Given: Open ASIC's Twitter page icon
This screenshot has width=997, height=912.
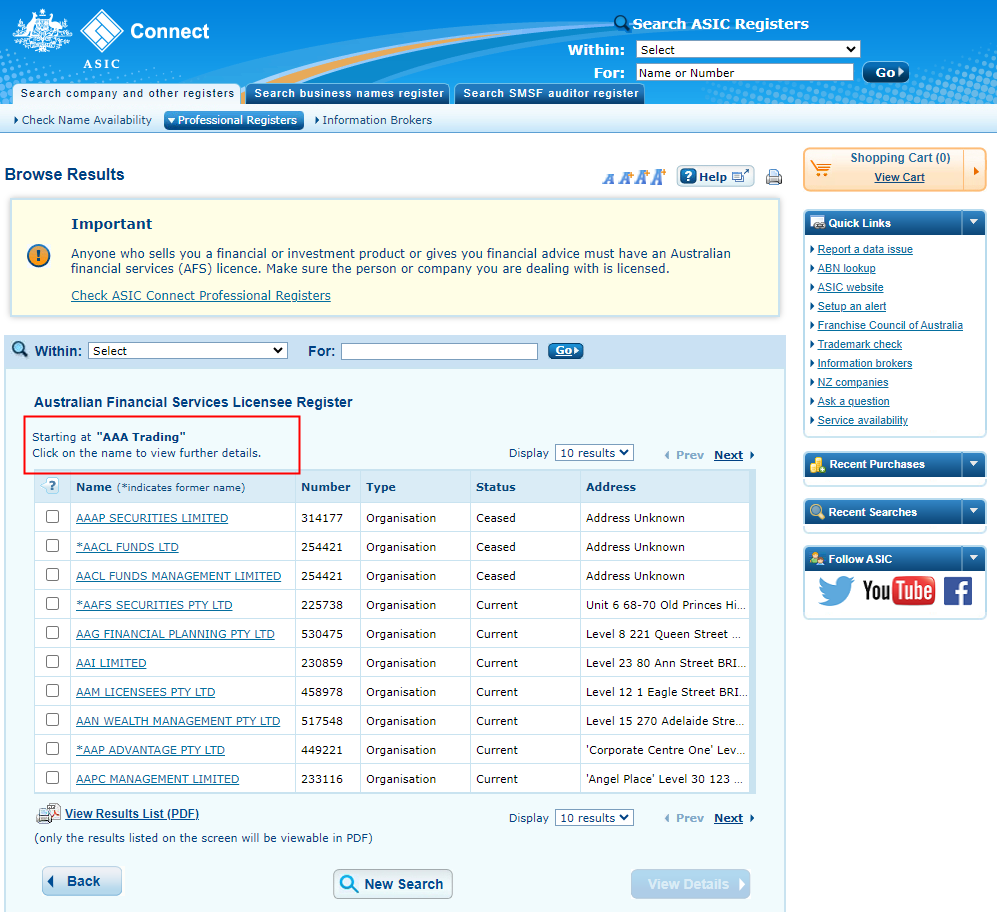Looking at the screenshot, I should (835, 590).
